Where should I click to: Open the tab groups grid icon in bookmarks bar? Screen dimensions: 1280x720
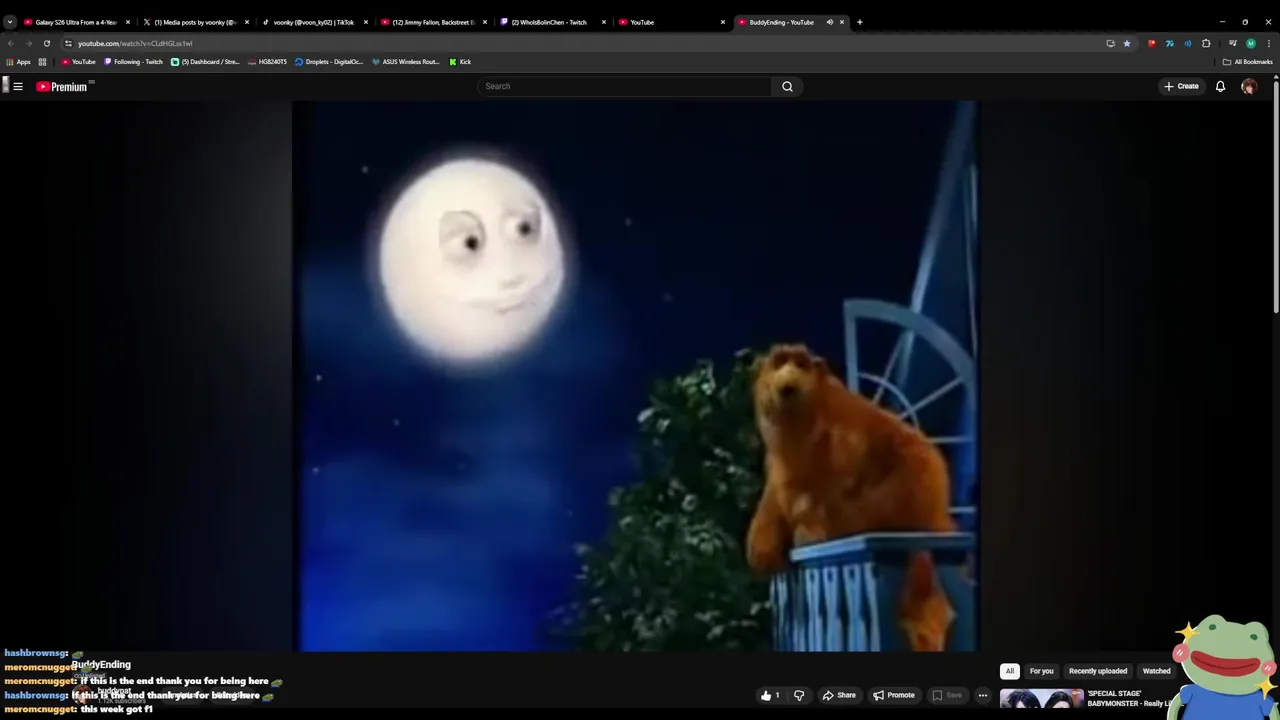coord(42,62)
